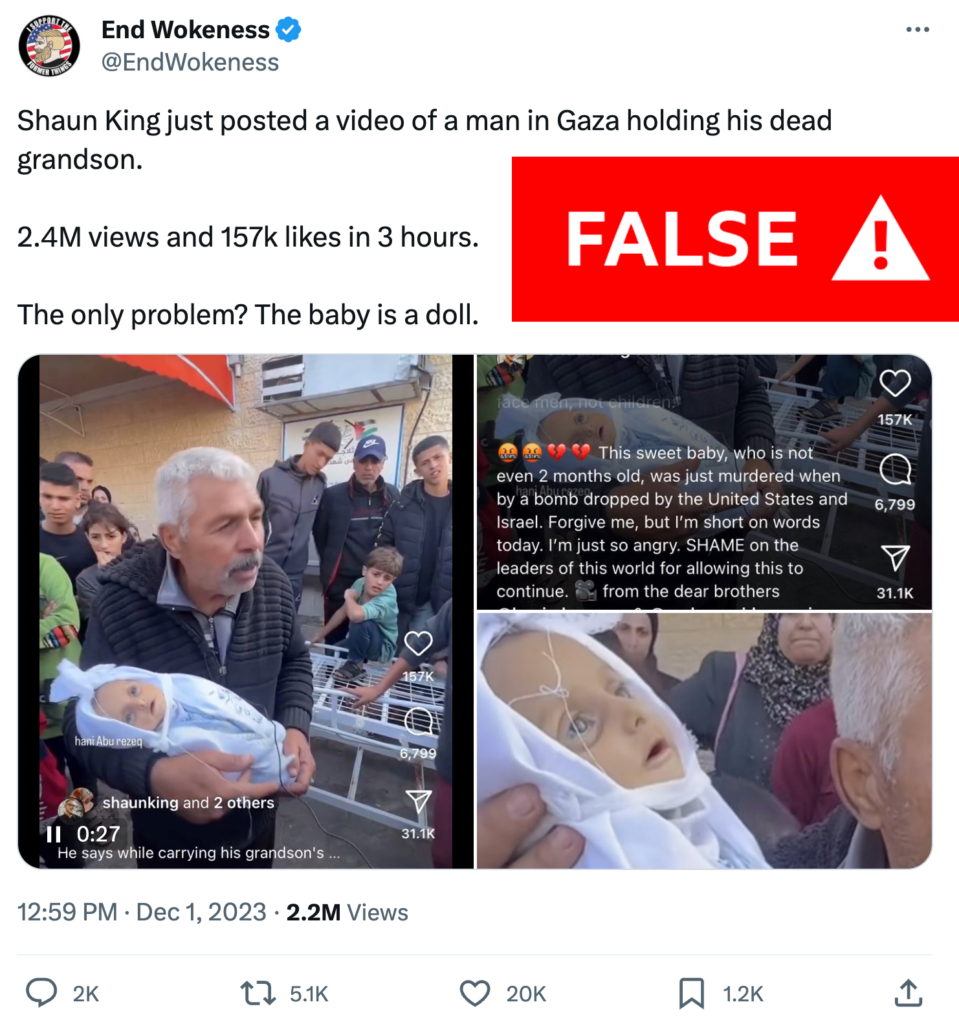The image size is (959, 1024).
Task: Click the share upload icon
Action: point(908,993)
